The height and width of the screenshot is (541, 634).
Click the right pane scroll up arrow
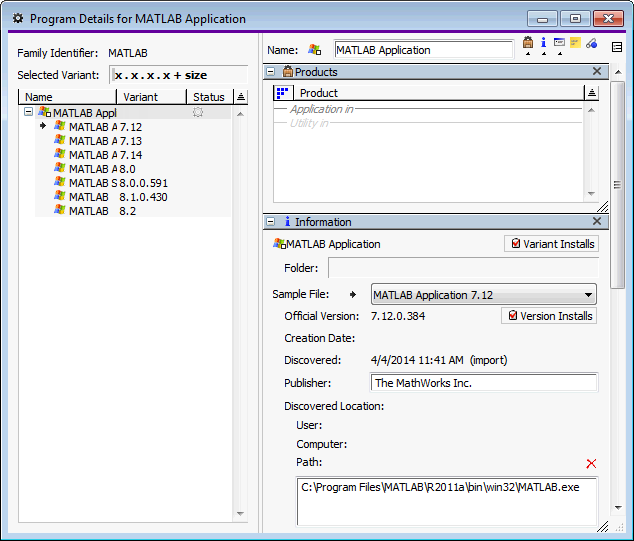[x=617, y=72]
